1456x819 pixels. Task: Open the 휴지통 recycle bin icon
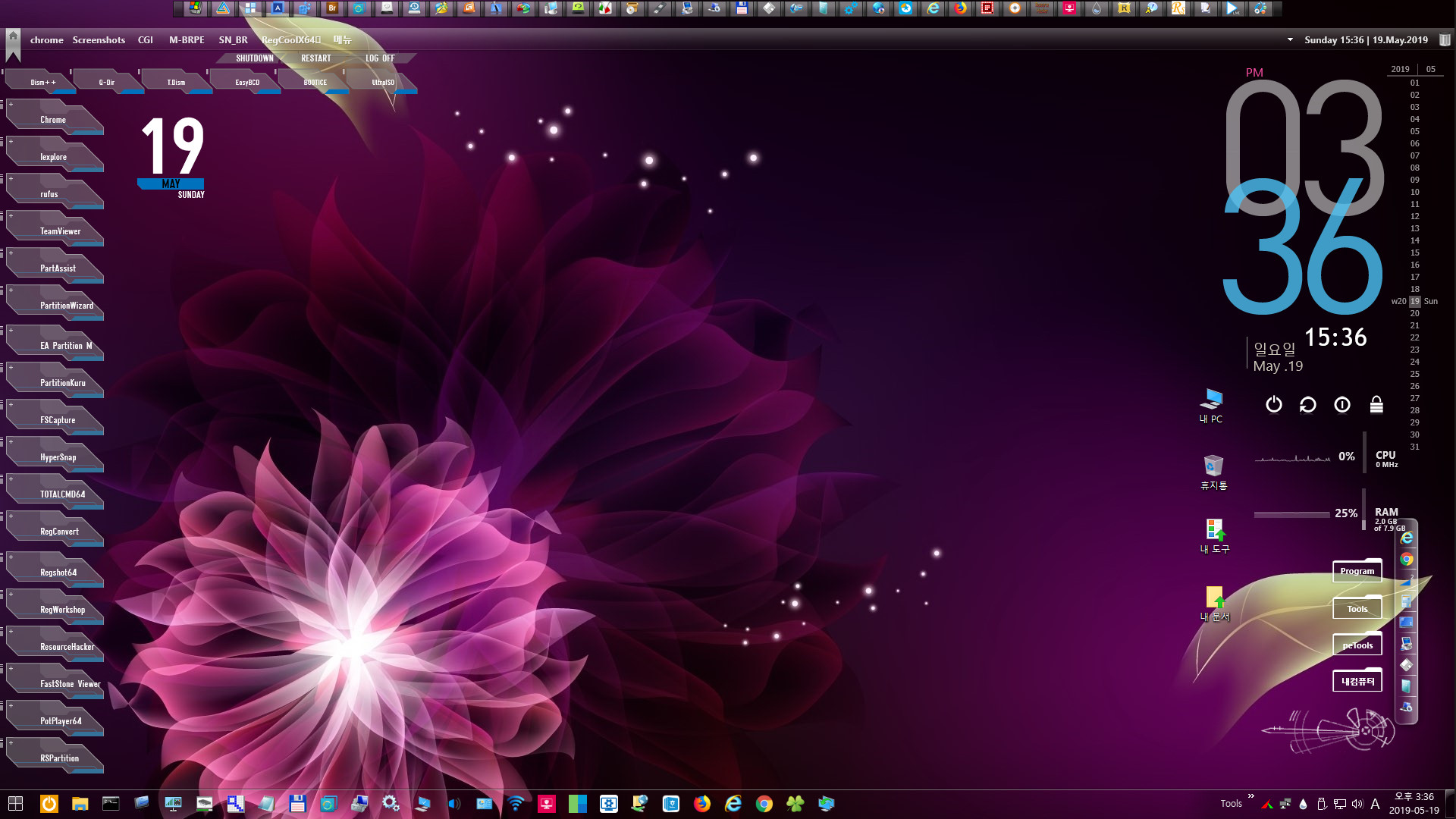[x=1213, y=472]
